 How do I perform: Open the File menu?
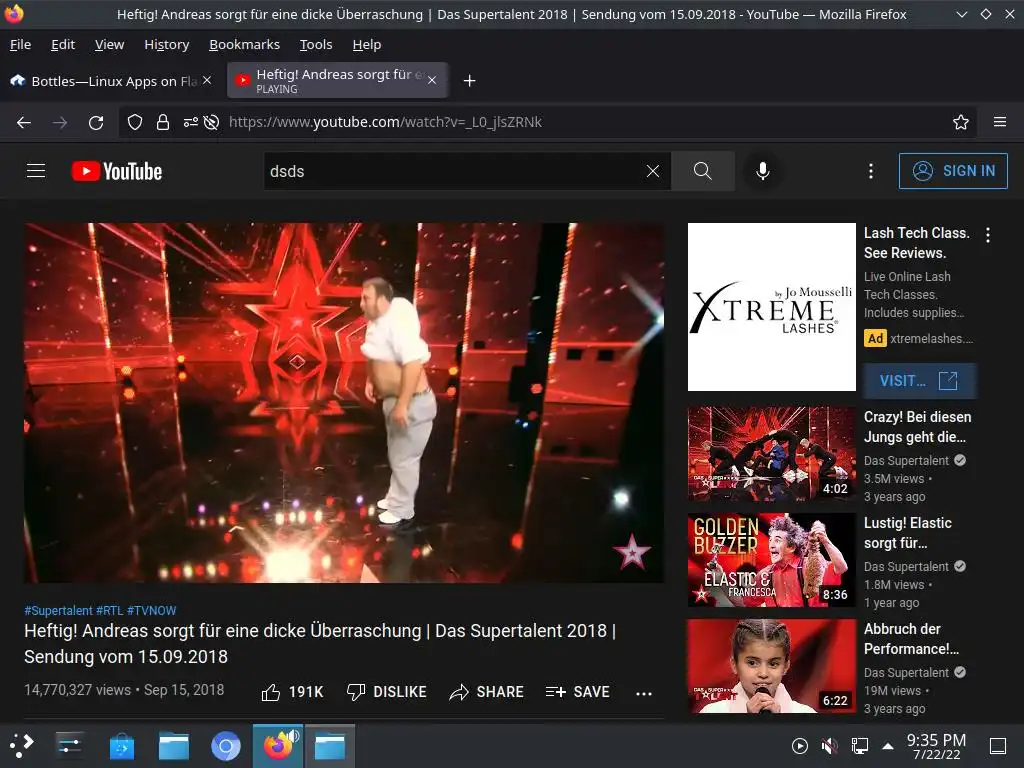[20, 44]
